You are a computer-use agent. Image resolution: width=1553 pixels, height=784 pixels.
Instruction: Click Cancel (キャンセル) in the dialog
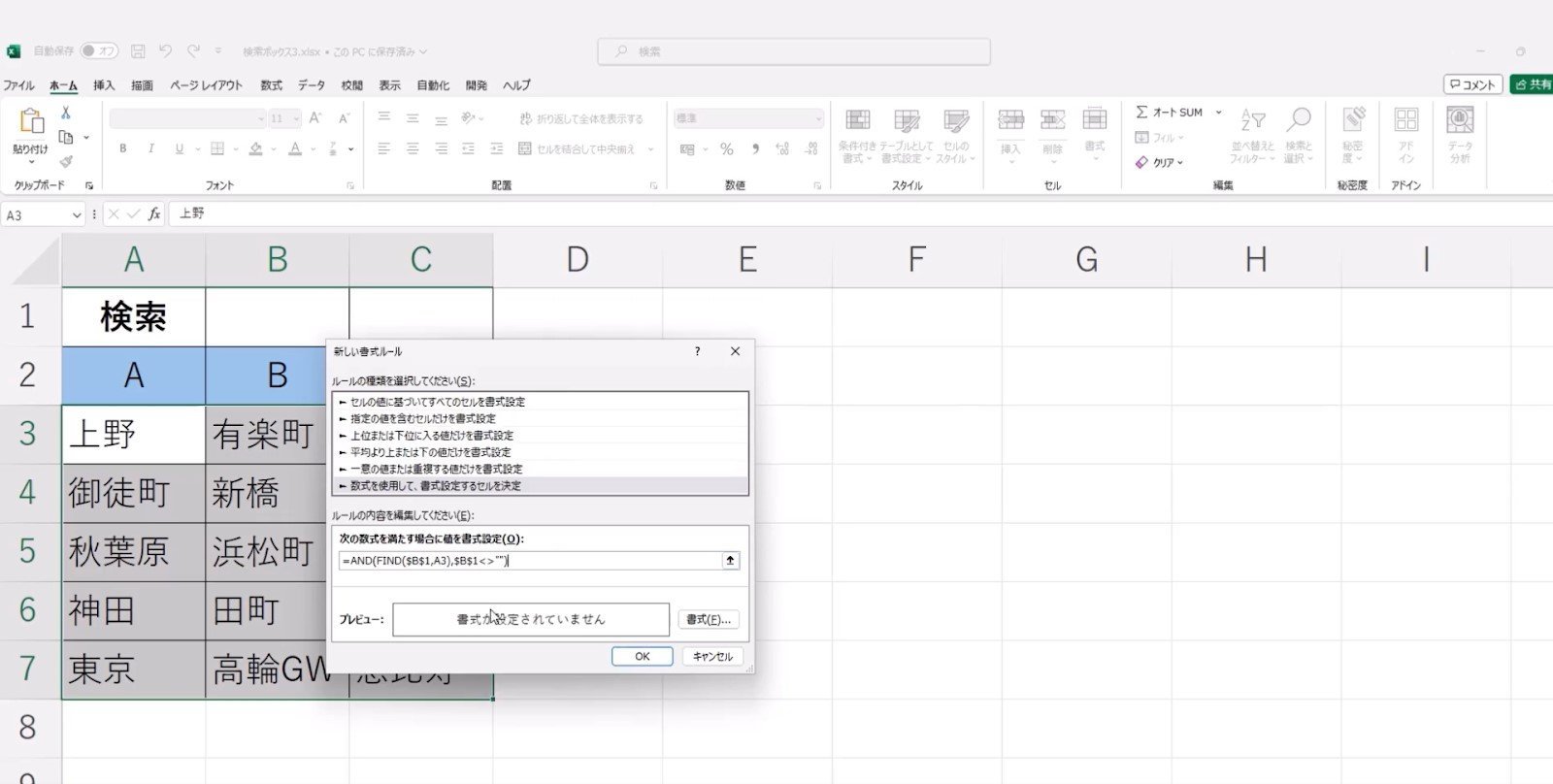(x=712, y=657)
